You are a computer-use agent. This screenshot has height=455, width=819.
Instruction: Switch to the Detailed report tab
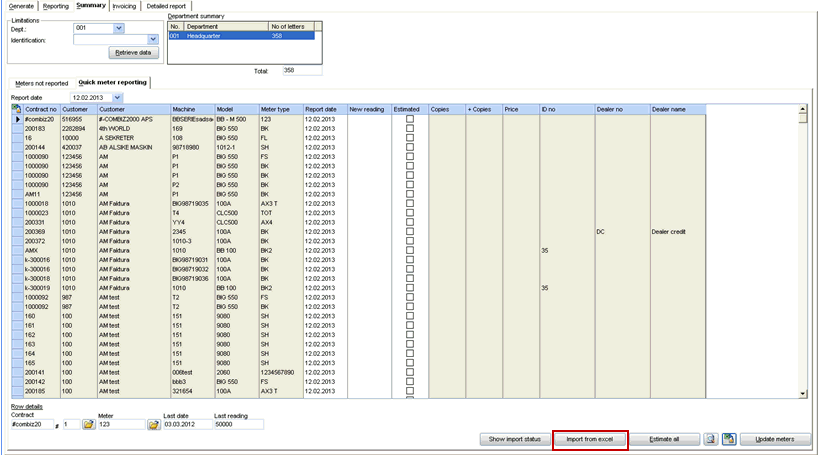166,6
